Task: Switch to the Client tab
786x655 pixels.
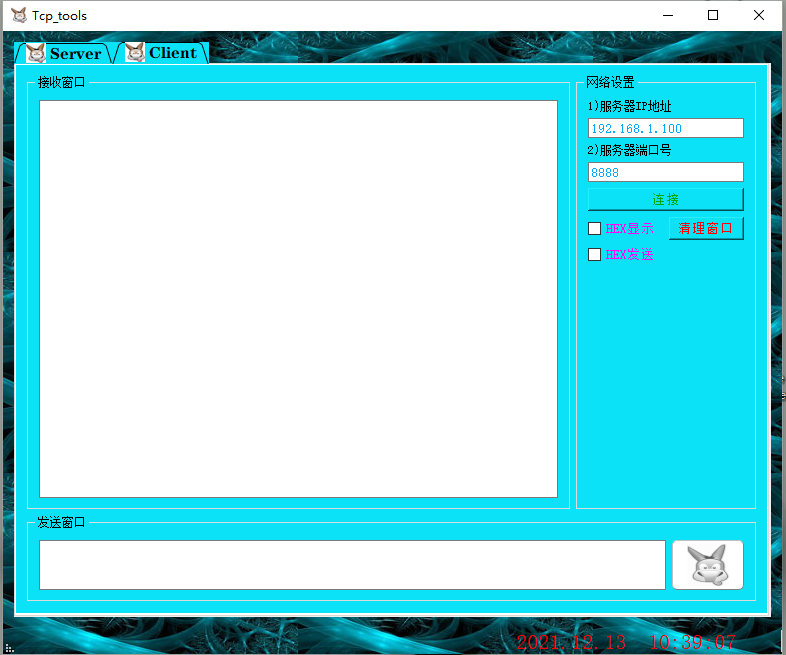Action: [162, 53]
